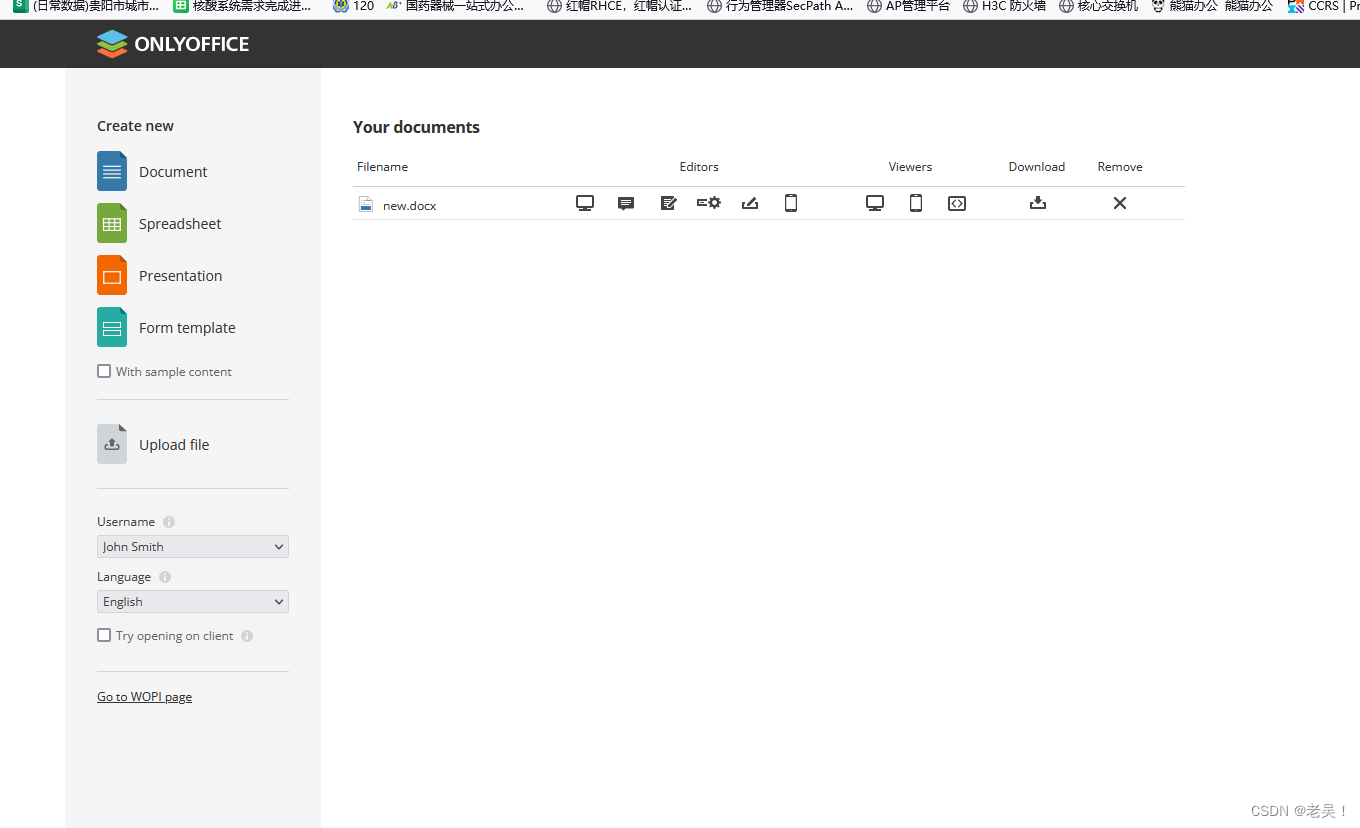Remove new.docx from the documents list

click(1120, 203)
